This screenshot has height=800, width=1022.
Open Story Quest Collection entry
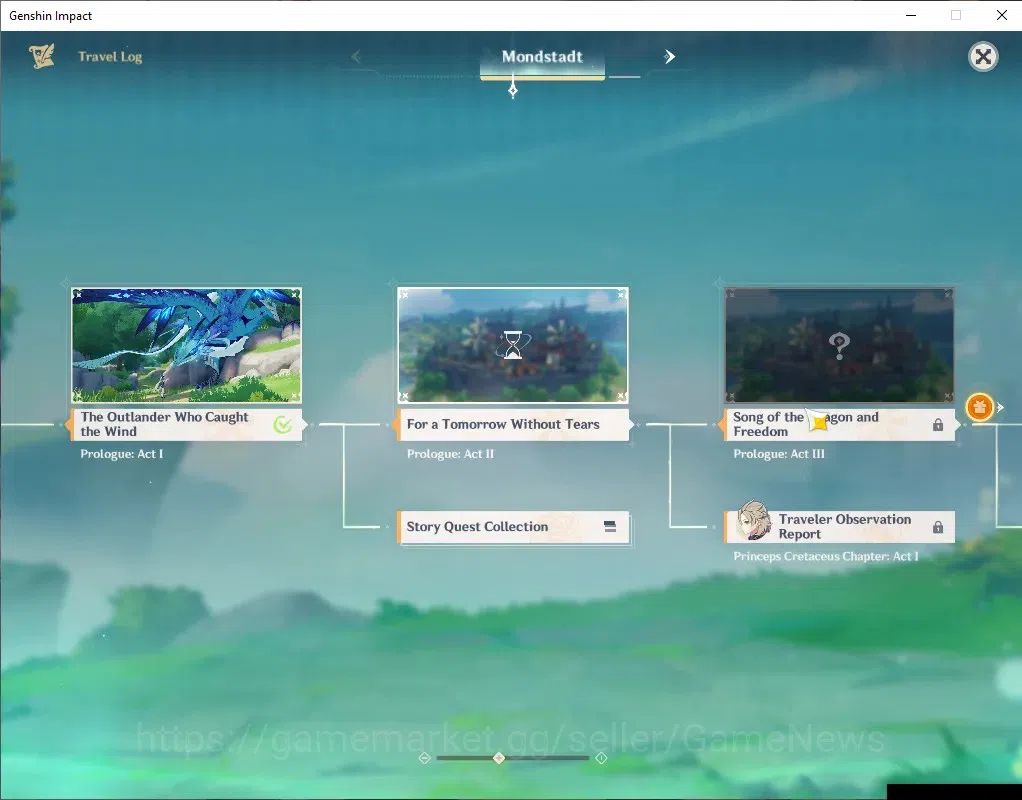[x=514, y=527]
